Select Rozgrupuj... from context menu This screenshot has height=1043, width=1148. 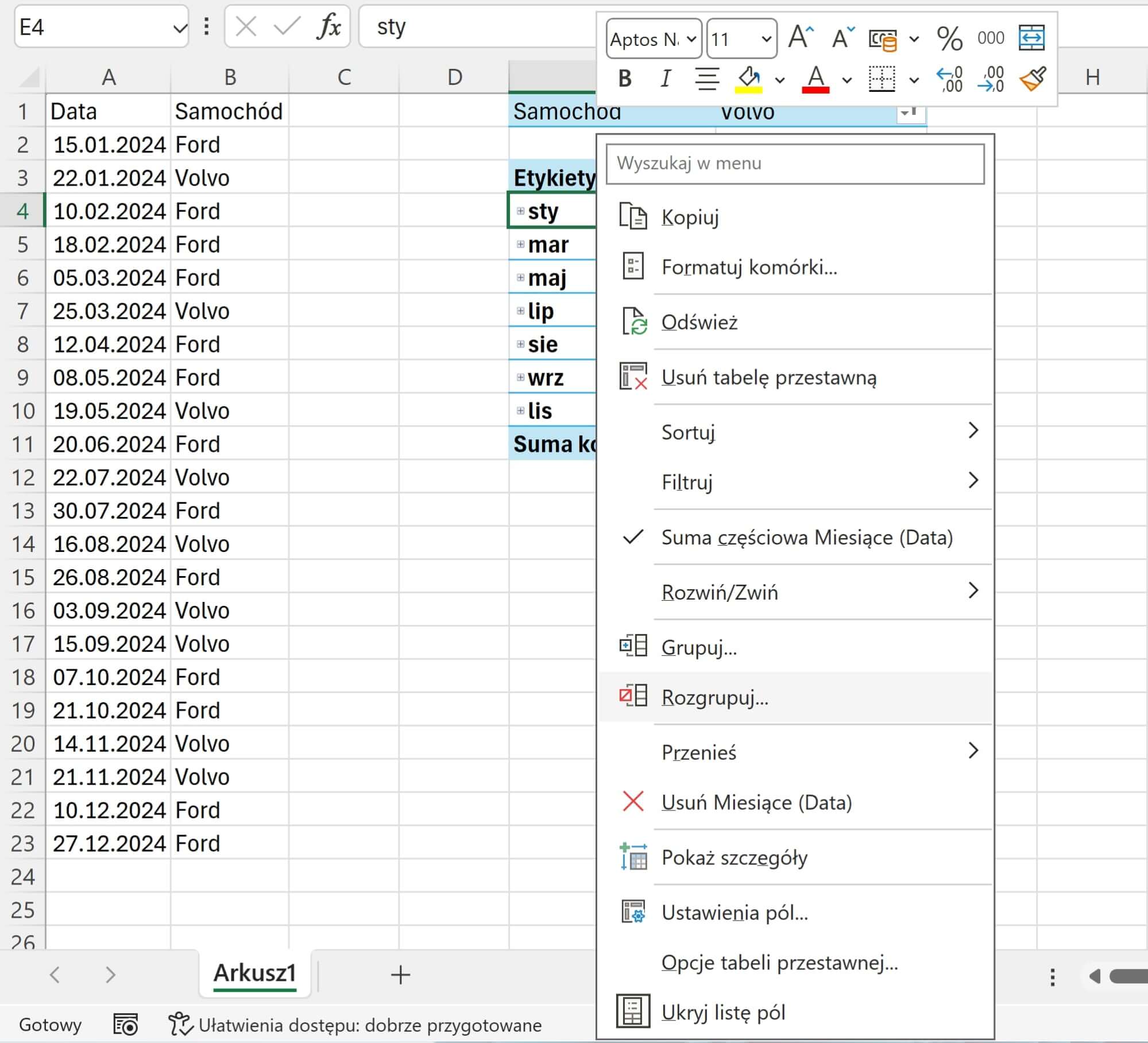click(714, 697)
